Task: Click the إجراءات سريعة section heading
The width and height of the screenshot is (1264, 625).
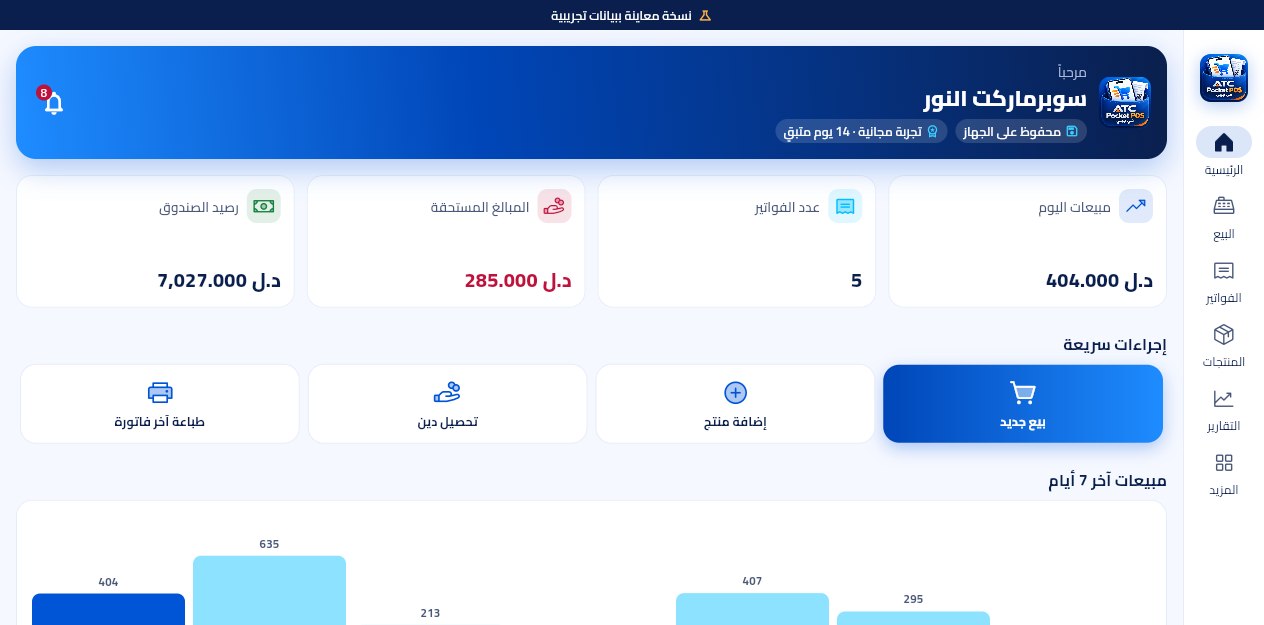Action: pyautogui.click(x=1115, y=345)
